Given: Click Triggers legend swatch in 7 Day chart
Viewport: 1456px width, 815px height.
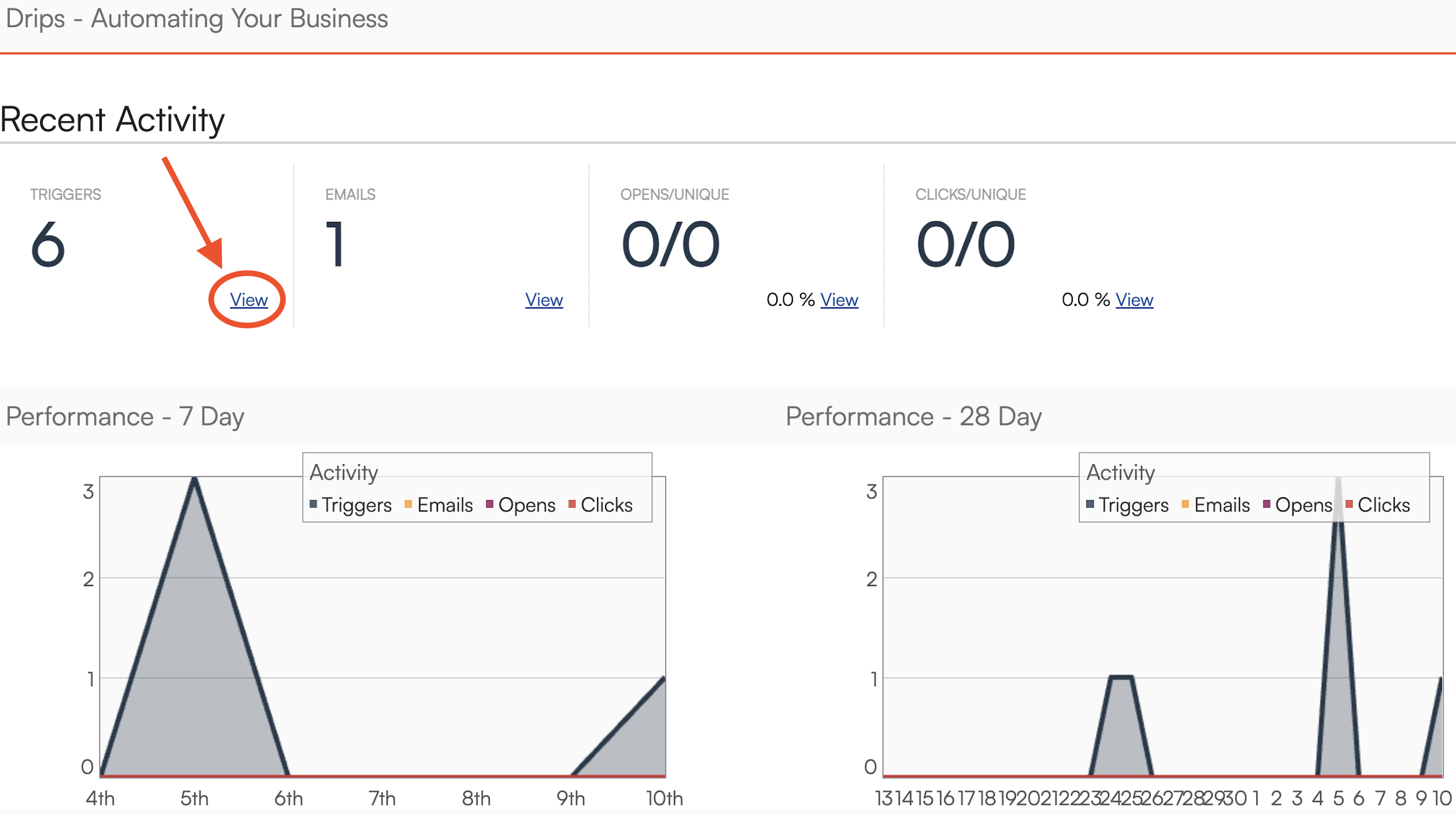Looking at the screenshot, I should pyautogui.click(x=313, y=504).
